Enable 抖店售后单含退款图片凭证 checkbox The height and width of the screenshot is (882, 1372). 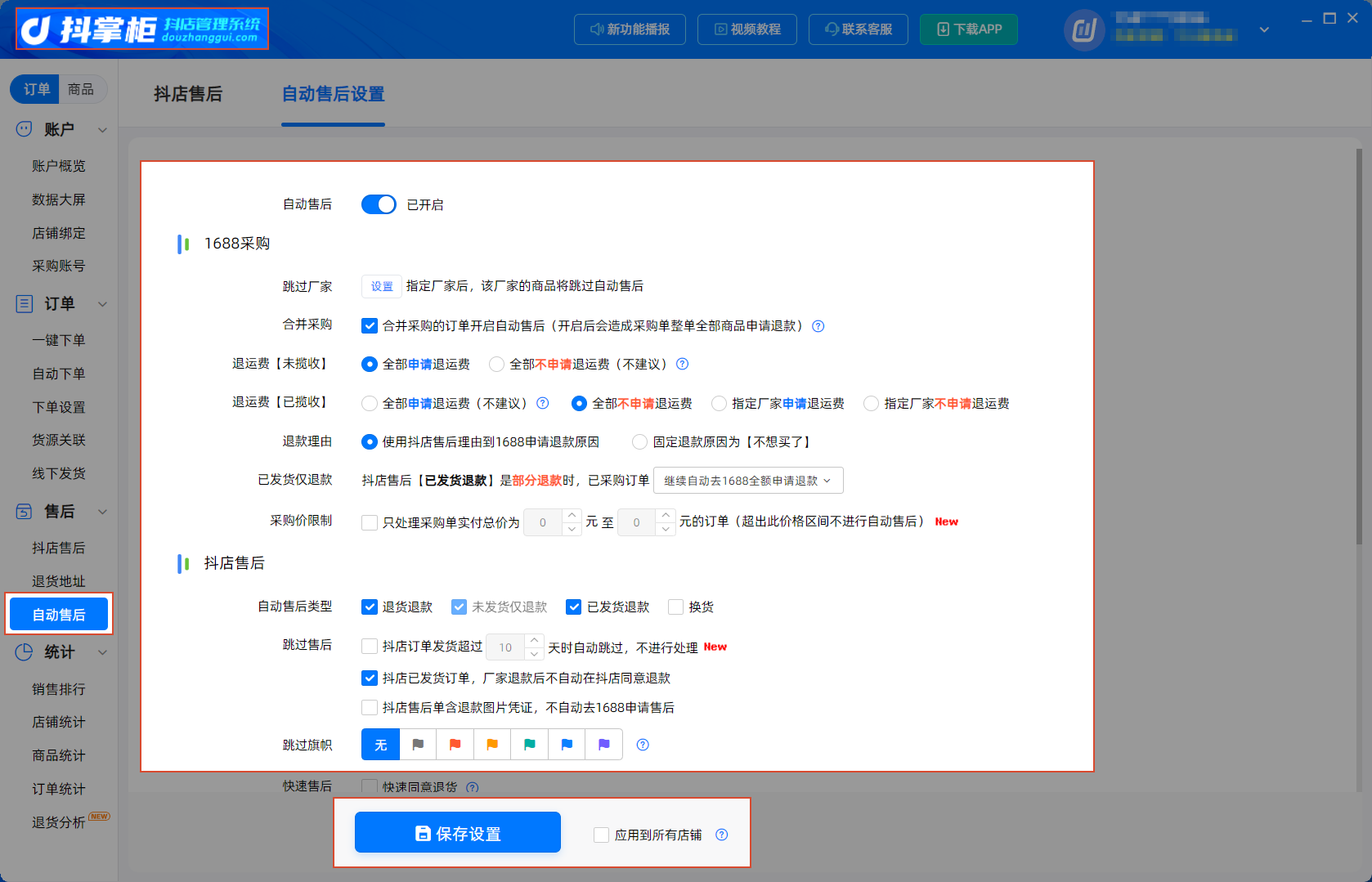click(370, 708)
